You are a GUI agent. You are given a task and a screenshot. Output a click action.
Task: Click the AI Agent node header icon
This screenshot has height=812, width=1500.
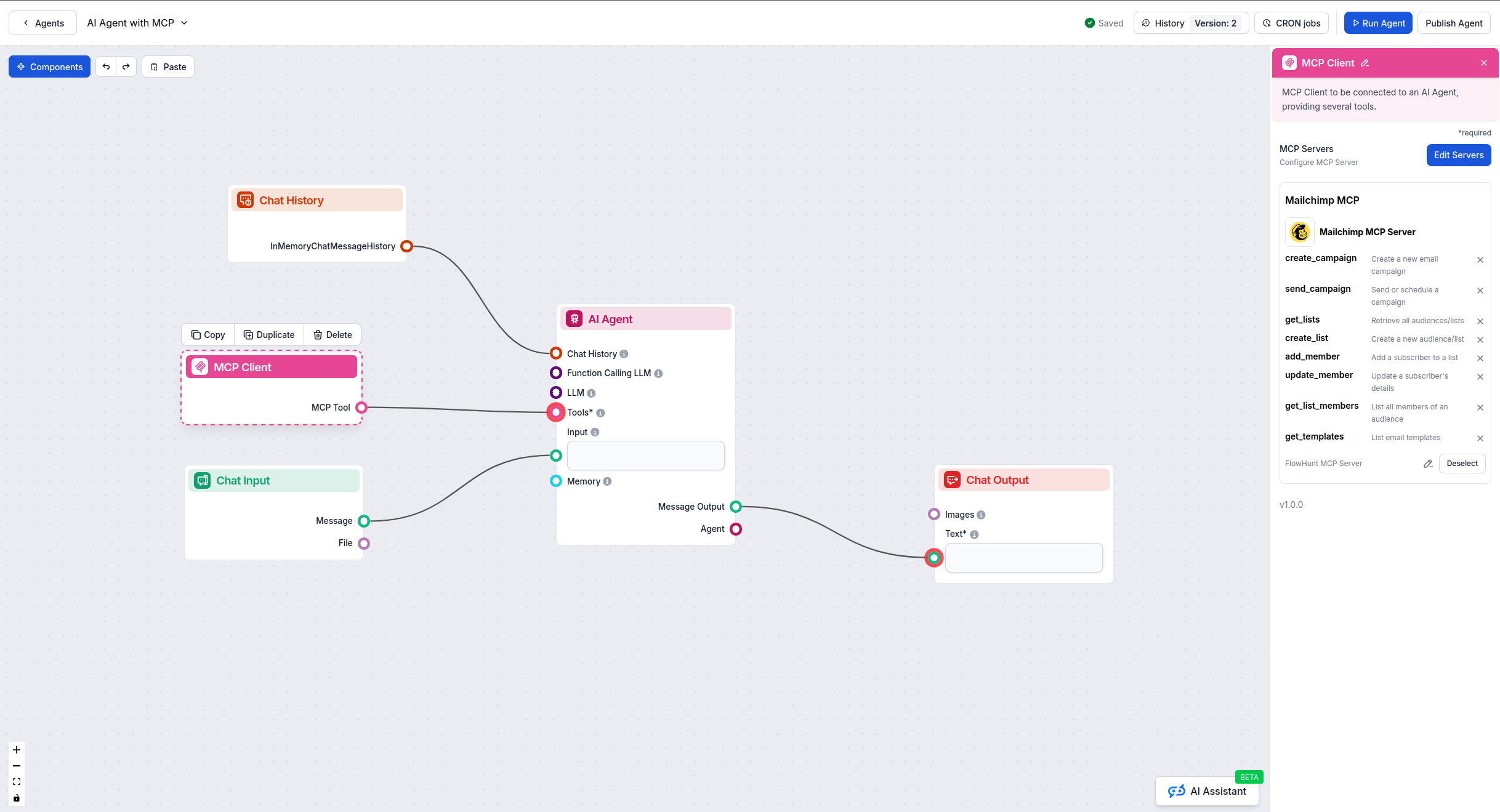pyautogui.click(x=575, y=318)
